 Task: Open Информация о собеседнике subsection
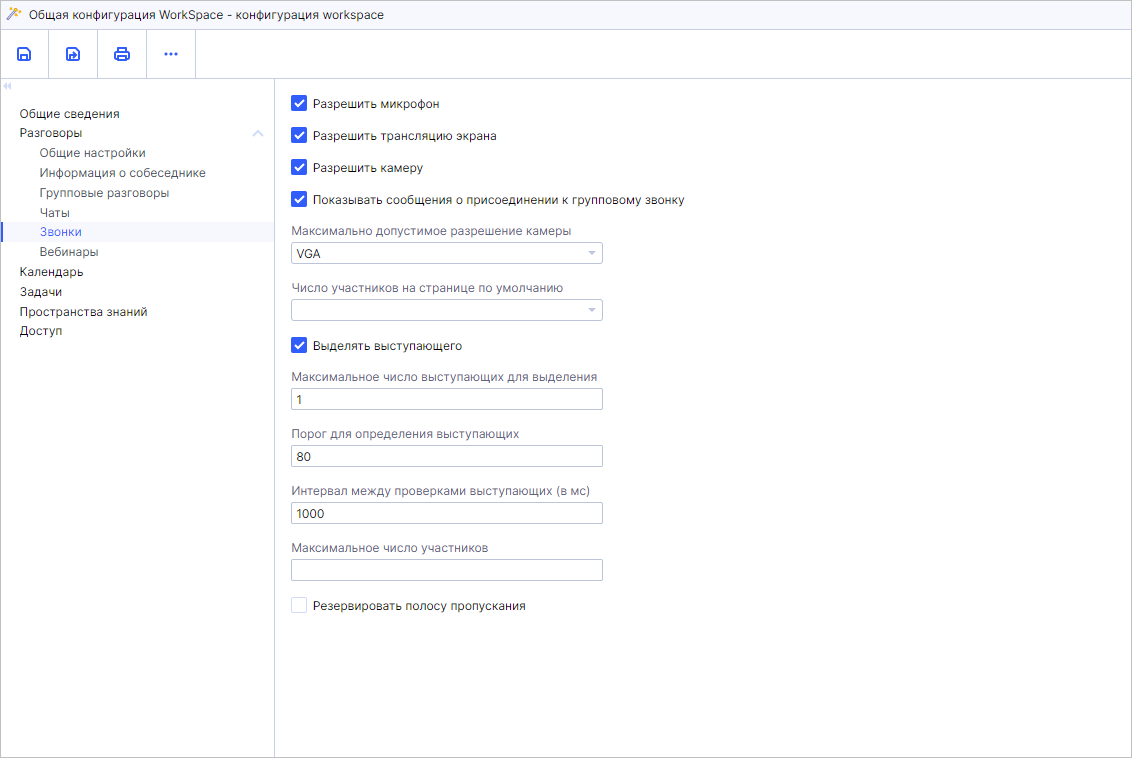click(123, 173)
